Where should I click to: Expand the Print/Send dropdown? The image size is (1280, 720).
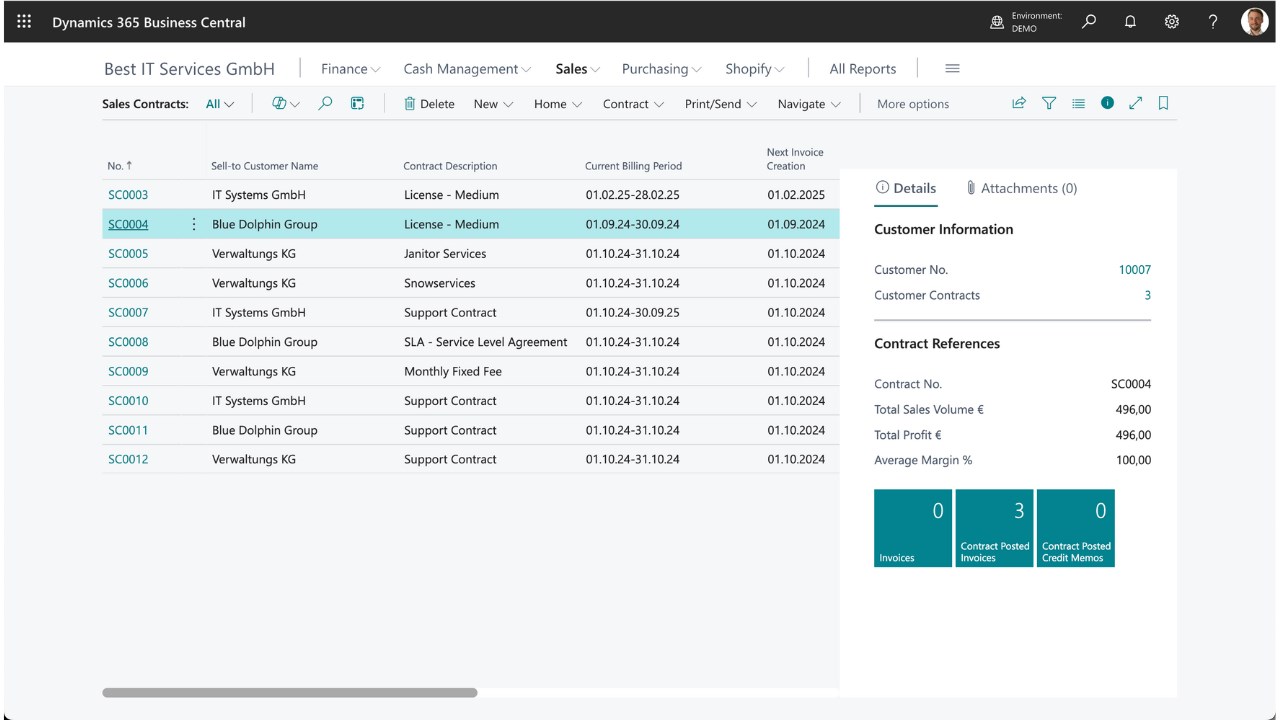[720, 104]
